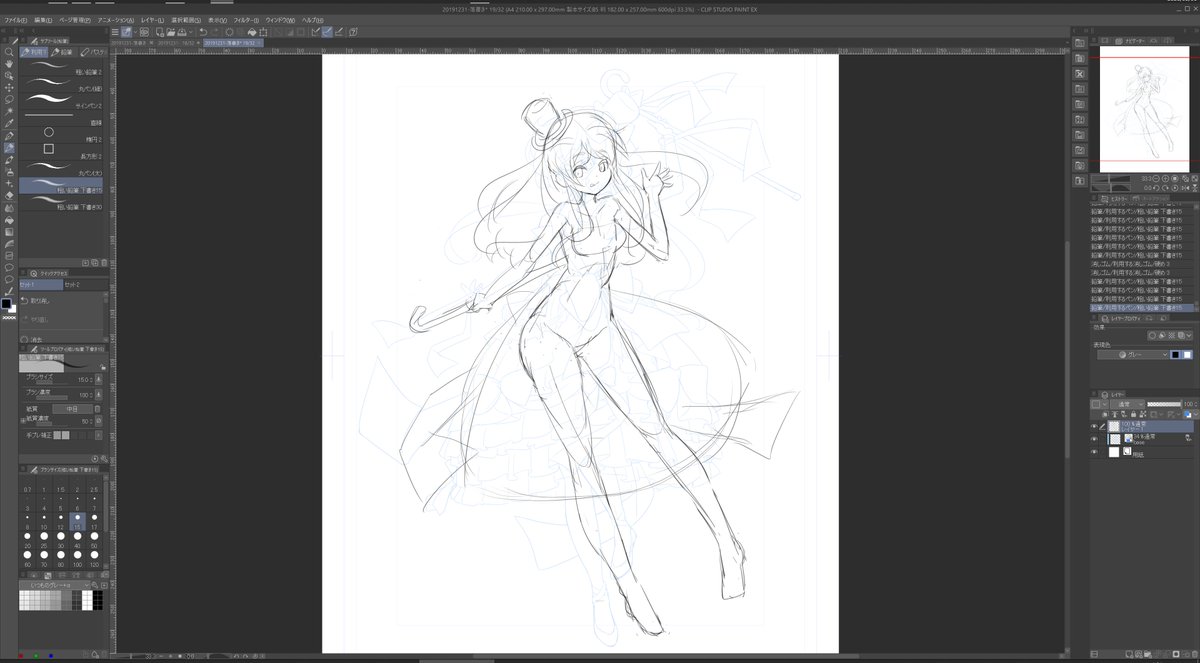Click the Navigator canvas thumbnail

pos(1144,107)
